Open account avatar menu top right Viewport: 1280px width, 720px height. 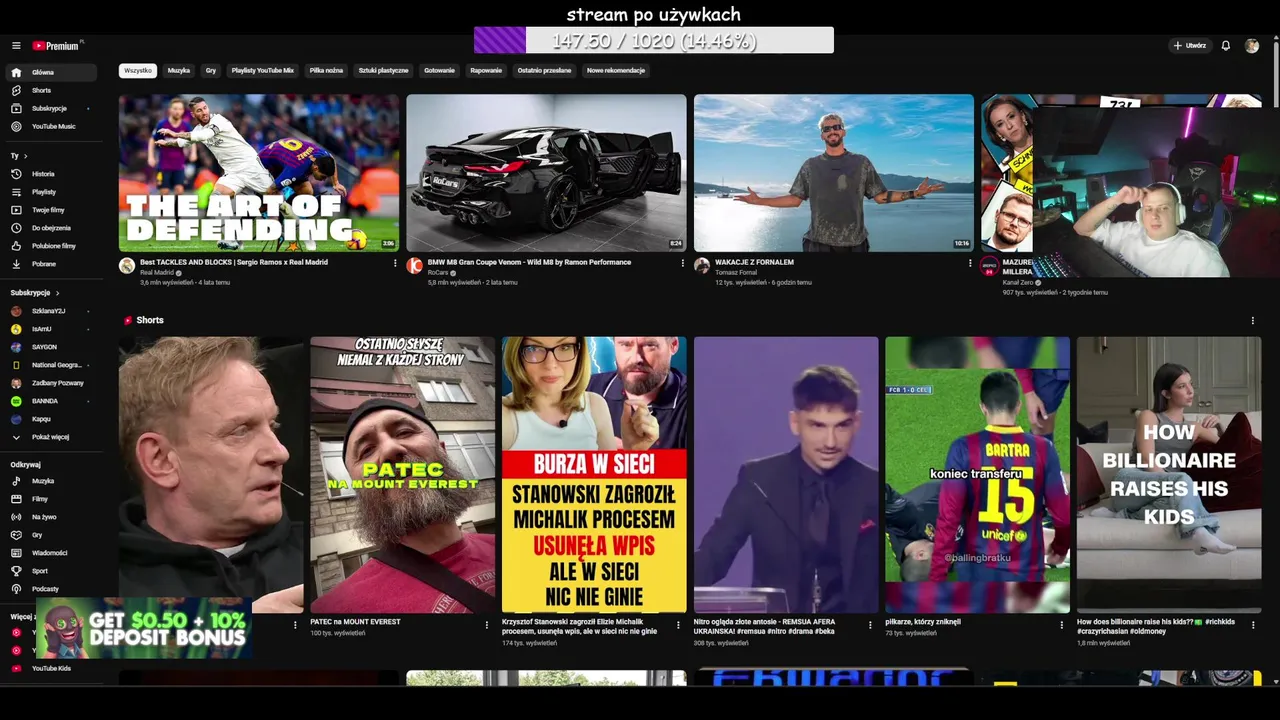(1252, 46)
